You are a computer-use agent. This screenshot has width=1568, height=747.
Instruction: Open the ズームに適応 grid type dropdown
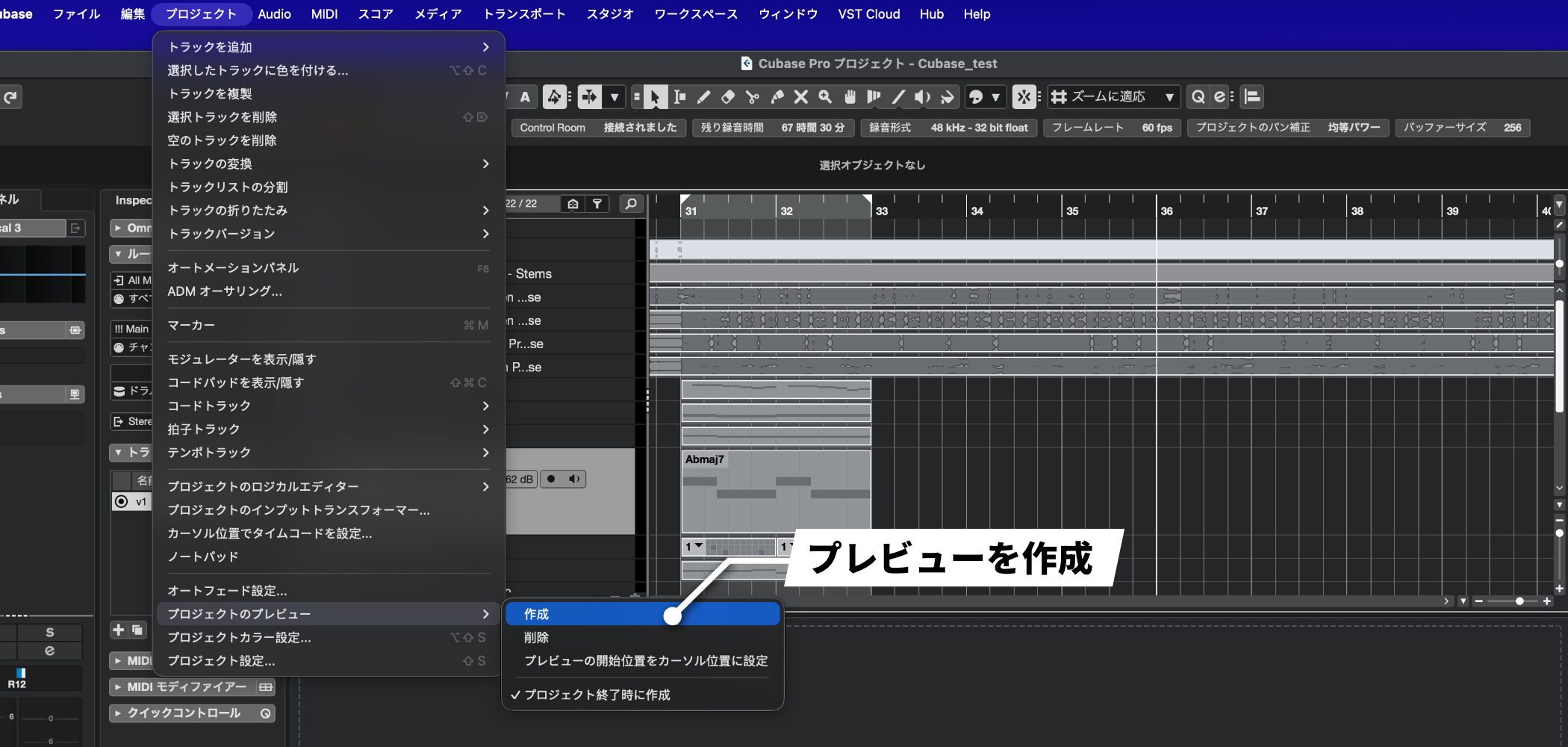pos(1113,97)
